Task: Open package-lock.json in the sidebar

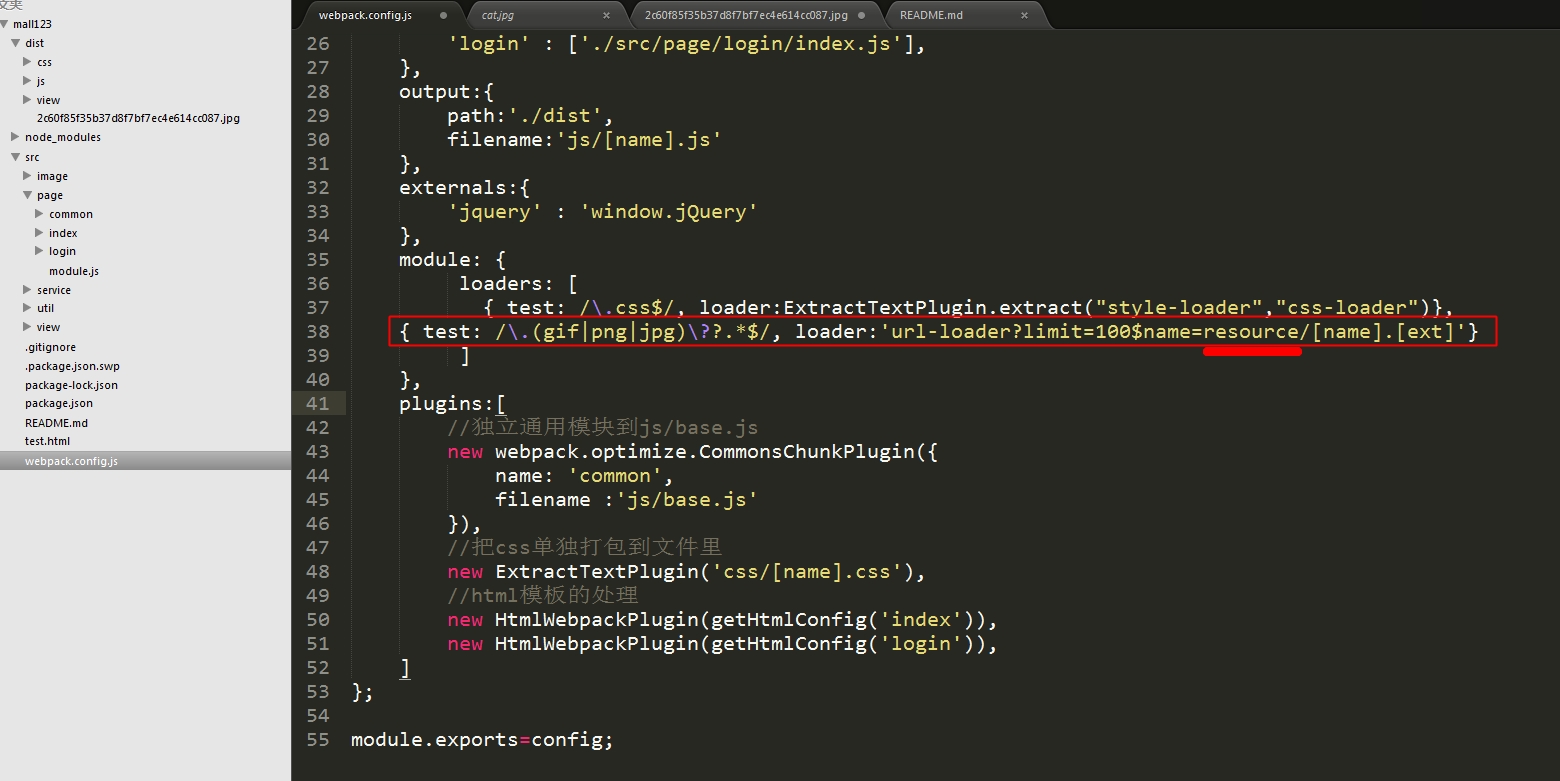Action: [71, 385]
